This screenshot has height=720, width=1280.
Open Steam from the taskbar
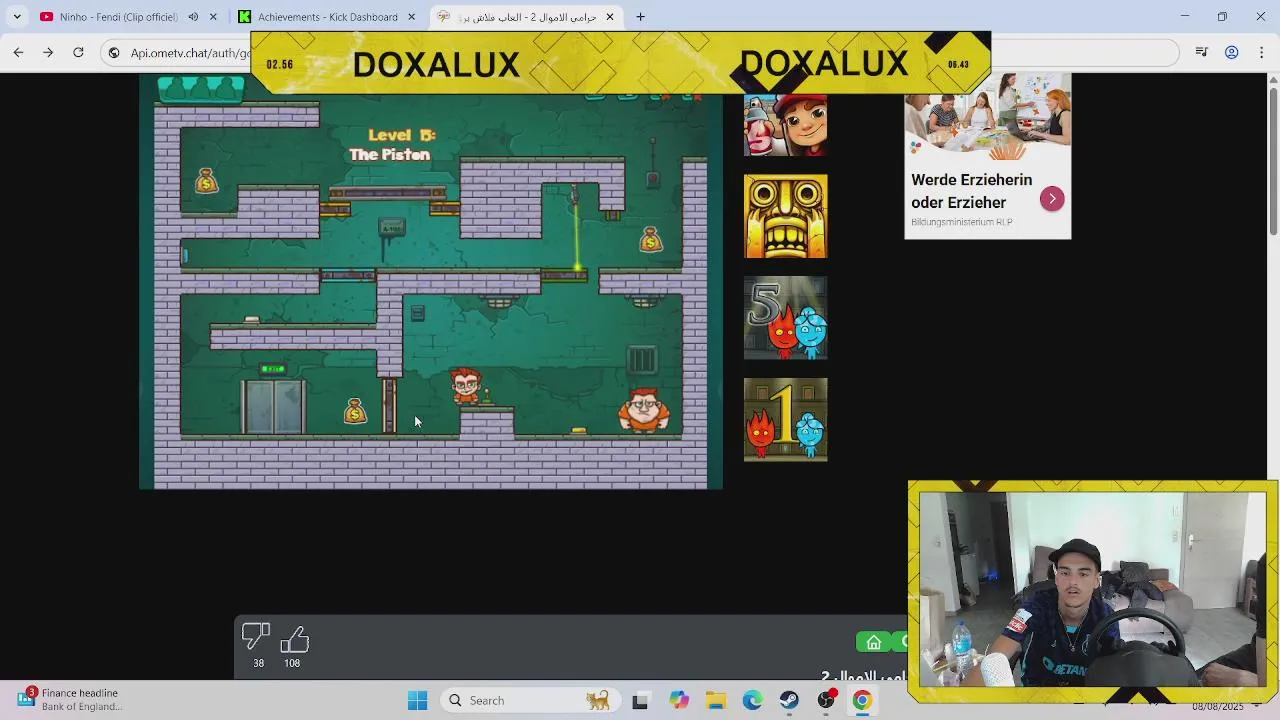(x=789, y=700)
